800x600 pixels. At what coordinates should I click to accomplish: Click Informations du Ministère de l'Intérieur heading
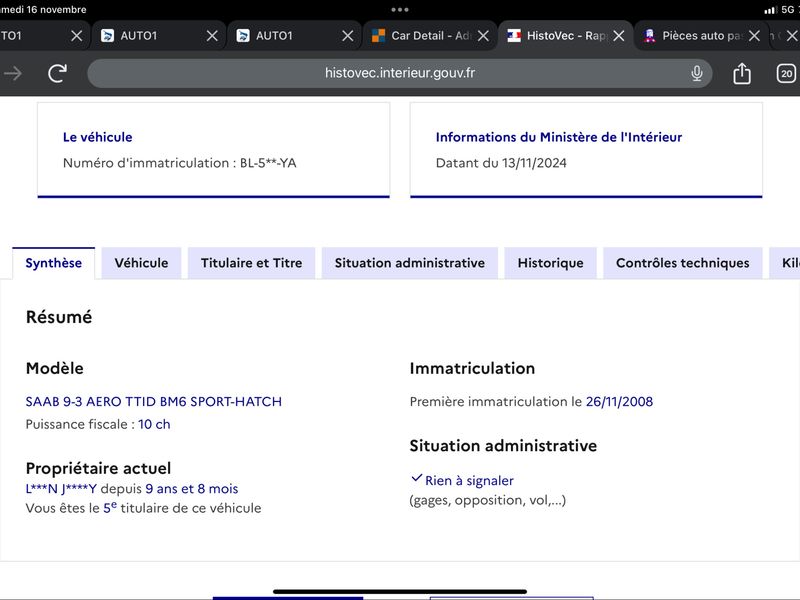click(559, 137)
